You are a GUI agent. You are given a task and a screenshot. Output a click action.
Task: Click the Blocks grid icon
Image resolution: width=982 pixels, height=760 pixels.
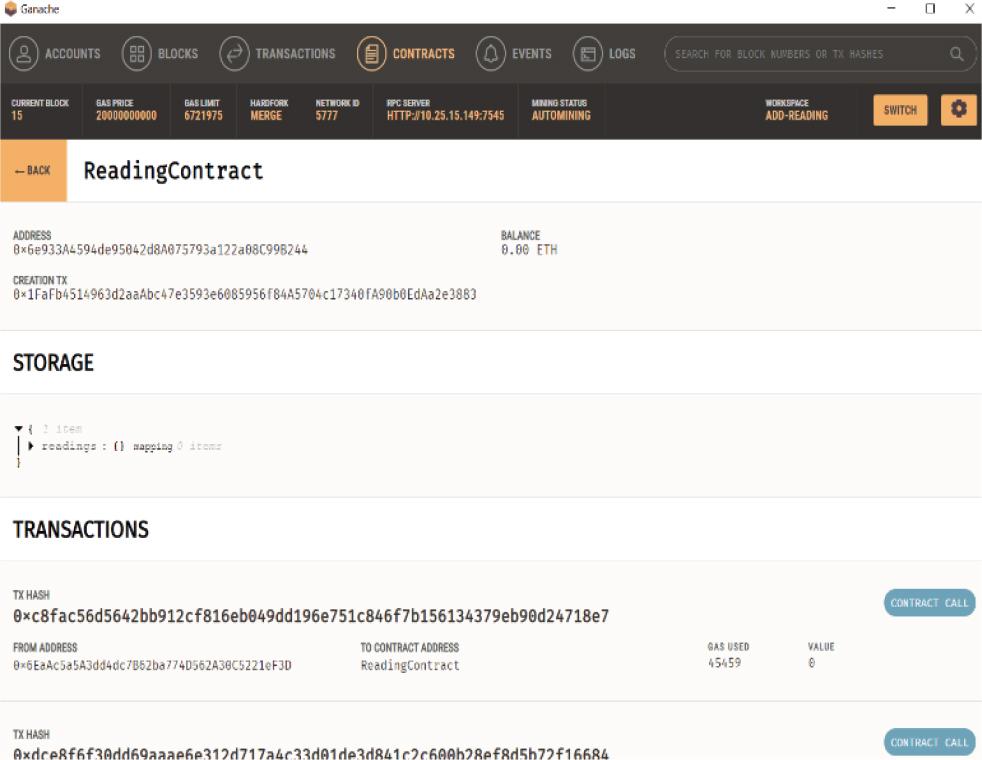(136, 54)
